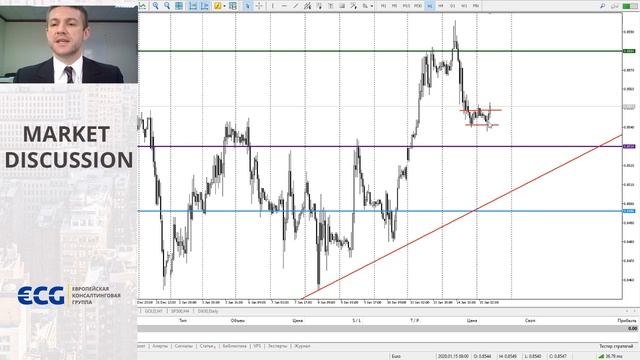The image size is (640, 360).
Task: Click the yellow indicators icon
Action: (x=218, y=6)
